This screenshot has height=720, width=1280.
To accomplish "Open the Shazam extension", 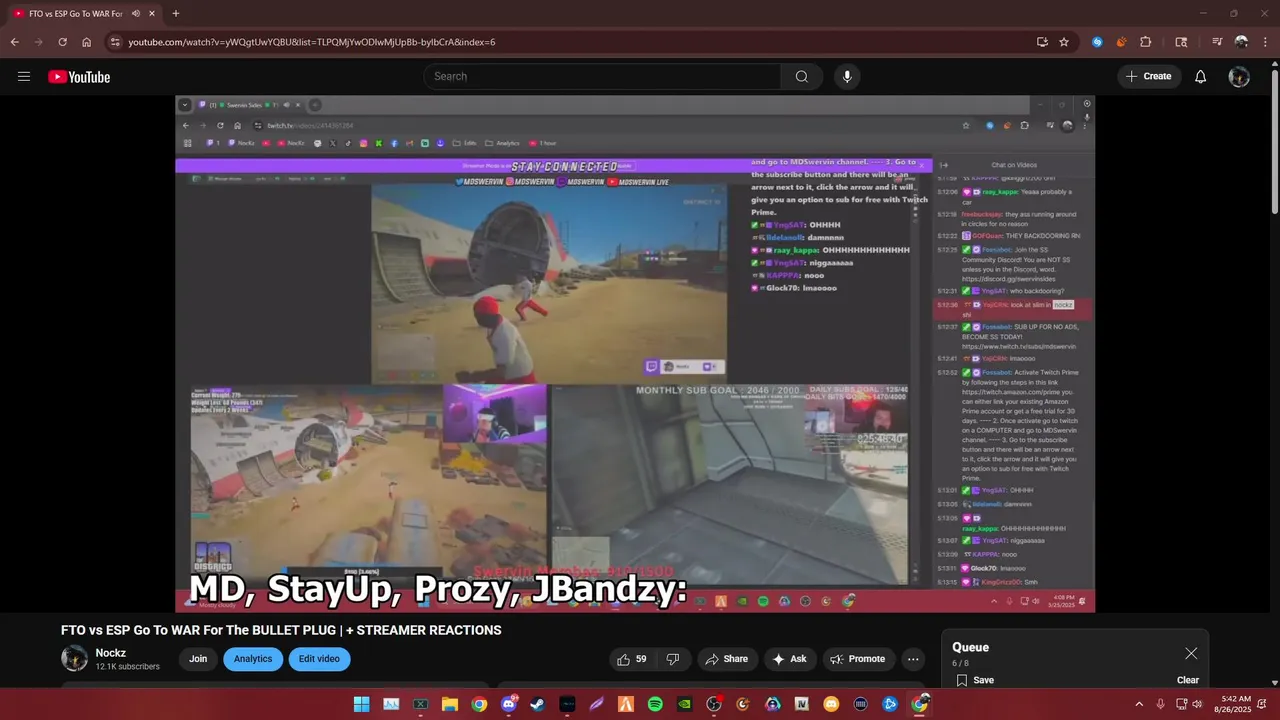I will (x=1097, y=42).
